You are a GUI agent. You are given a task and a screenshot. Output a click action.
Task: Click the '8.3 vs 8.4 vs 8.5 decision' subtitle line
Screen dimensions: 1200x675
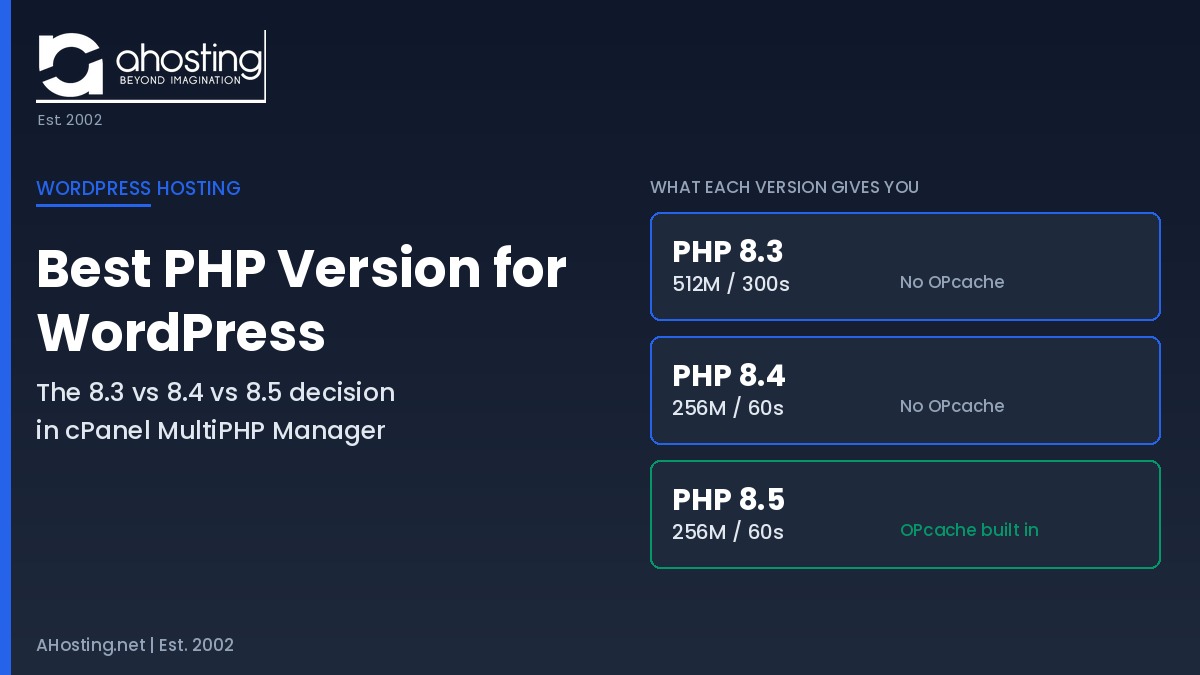(215, 392)
